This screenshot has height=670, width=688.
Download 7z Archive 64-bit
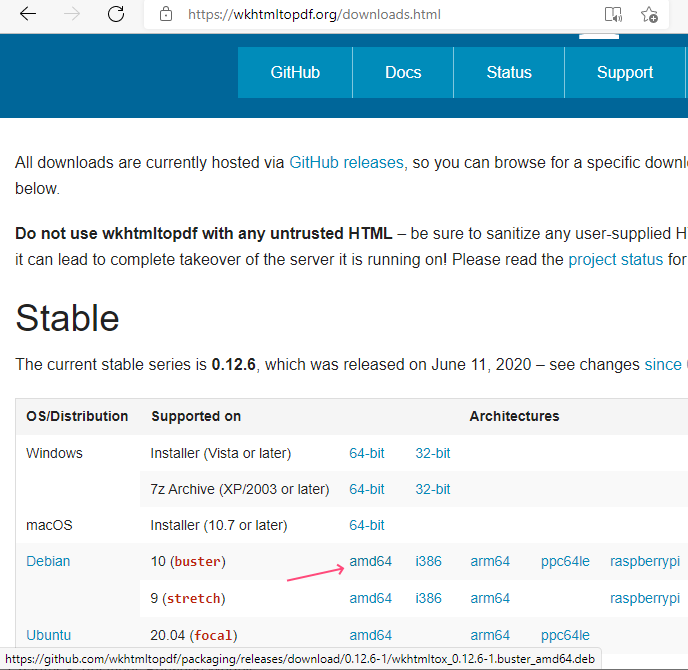click(x=367, y=489)
